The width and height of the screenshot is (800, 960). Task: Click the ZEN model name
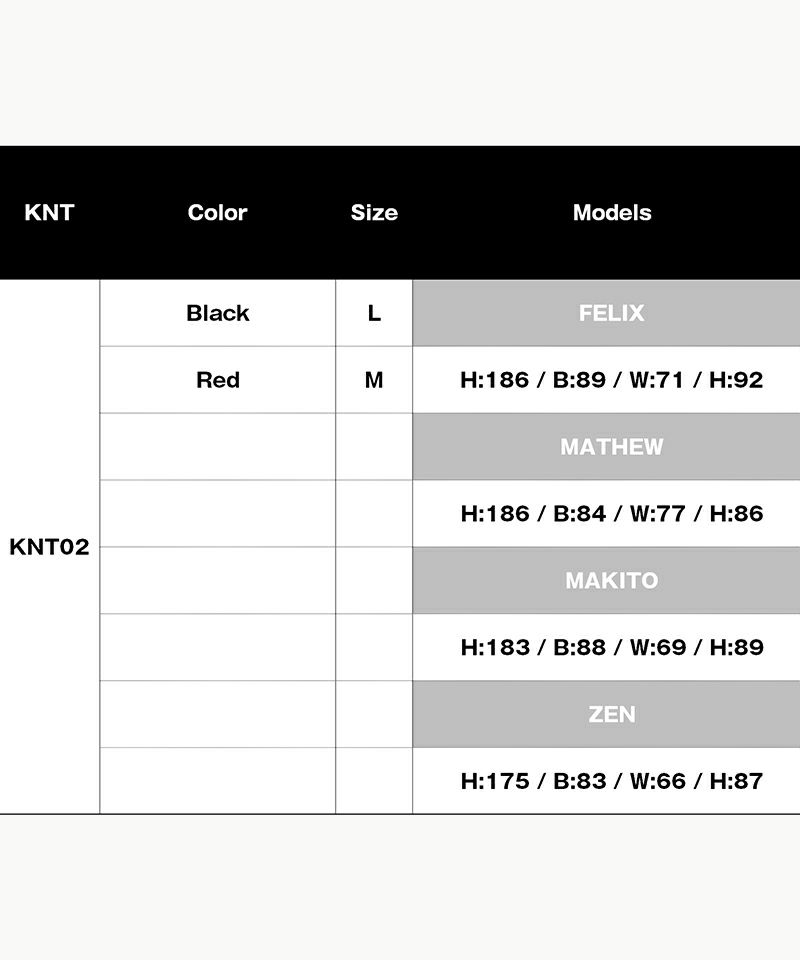[611, 714]
